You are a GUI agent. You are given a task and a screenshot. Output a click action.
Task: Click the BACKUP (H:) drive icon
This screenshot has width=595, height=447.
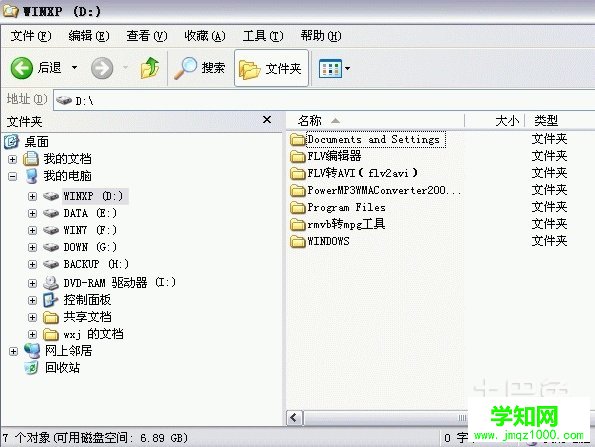click(x=51, y=264)
